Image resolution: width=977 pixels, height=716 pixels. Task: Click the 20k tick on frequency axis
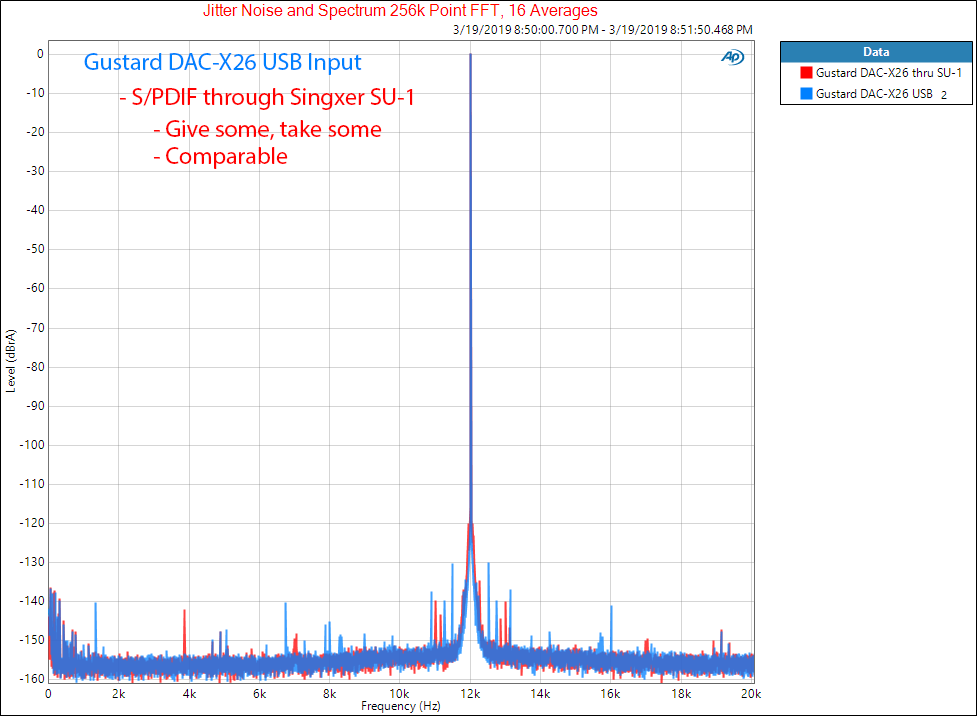coord(751,694)
